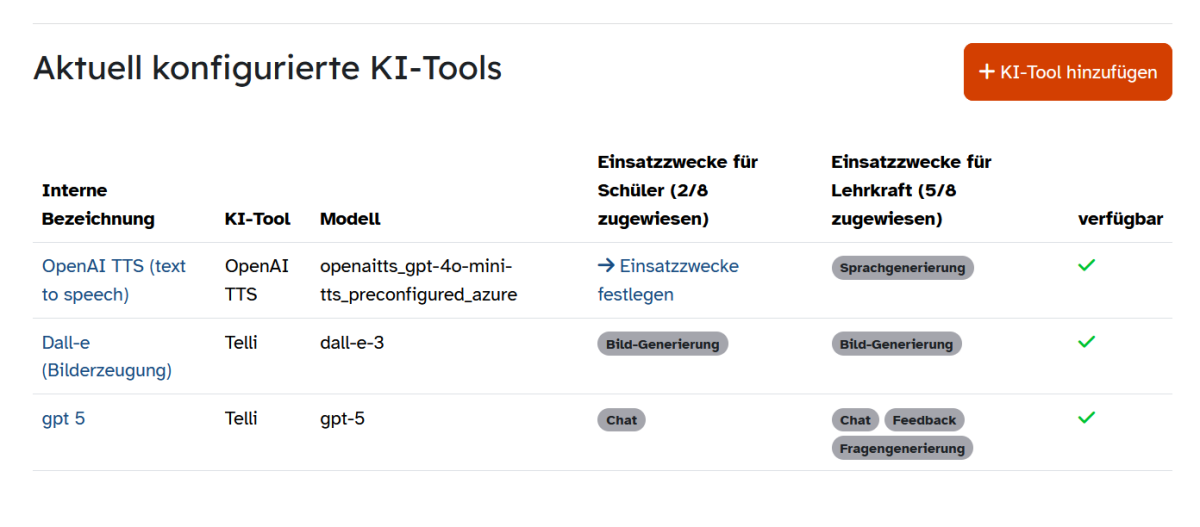Open the gpt 5 tool entry
The height and width of the screenshot is (527, 1200).
(63, 419)
